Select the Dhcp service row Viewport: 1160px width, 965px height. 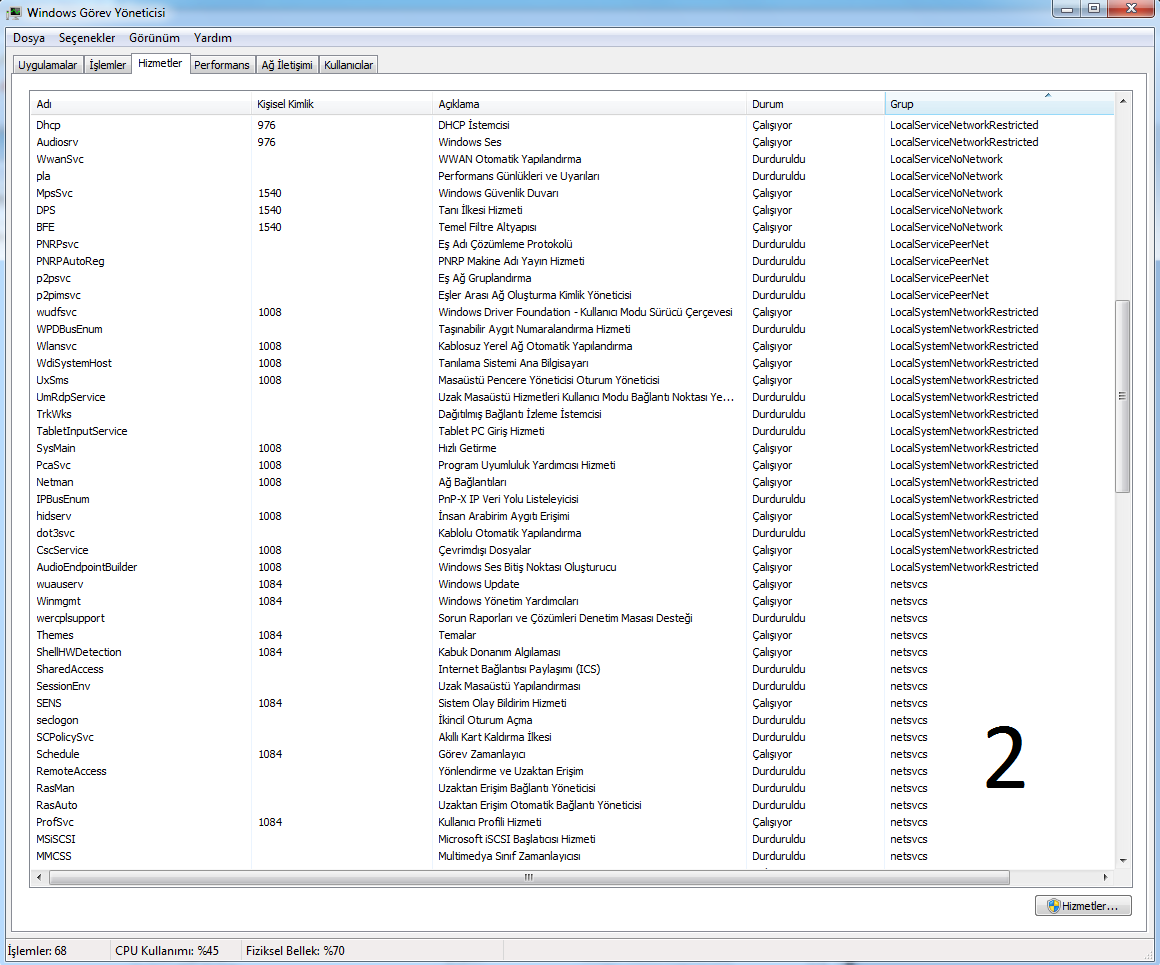[x=572, y=125]
